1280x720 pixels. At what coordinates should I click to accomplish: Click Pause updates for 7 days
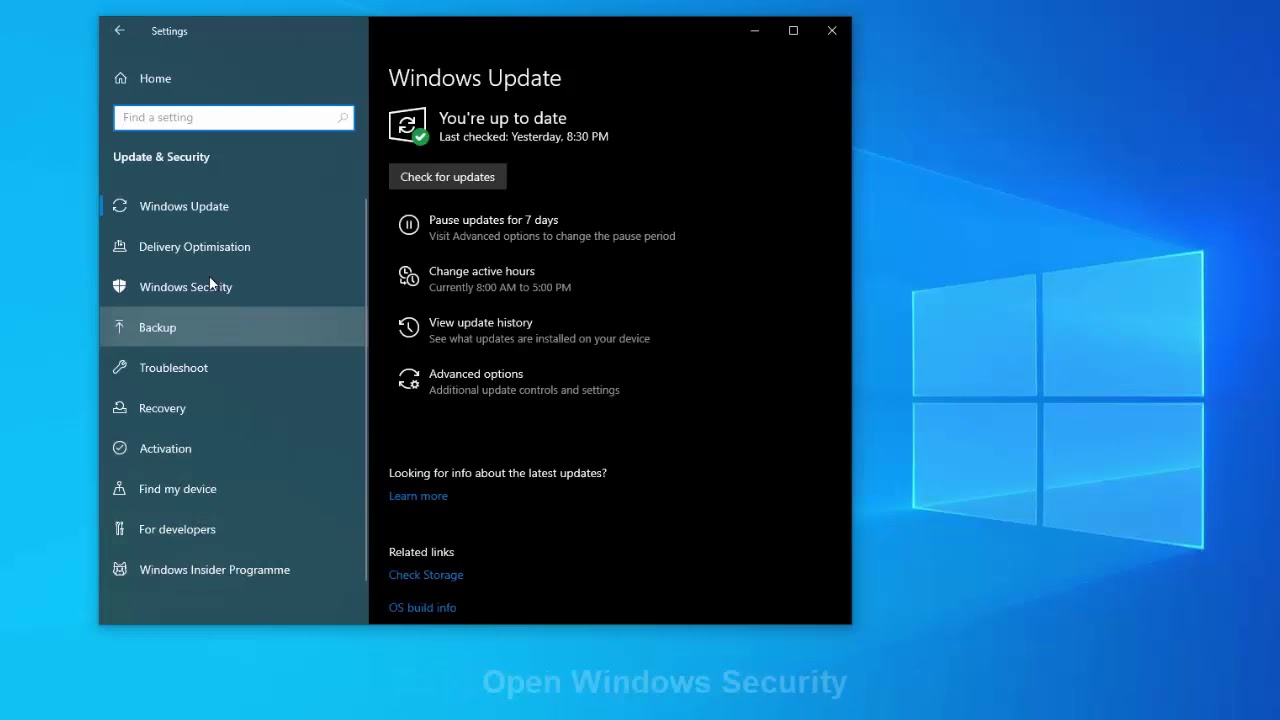click(x=493, y=220)
